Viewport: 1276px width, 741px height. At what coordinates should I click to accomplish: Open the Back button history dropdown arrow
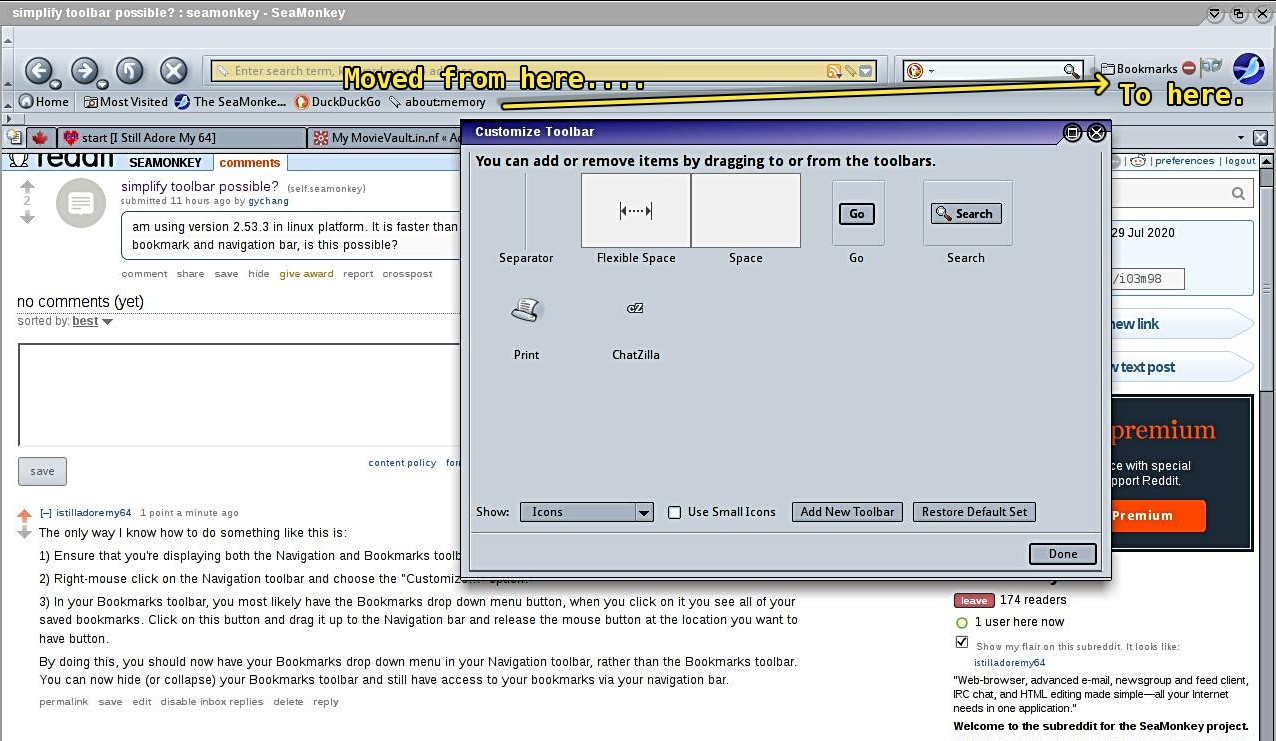tap(57, 83)
